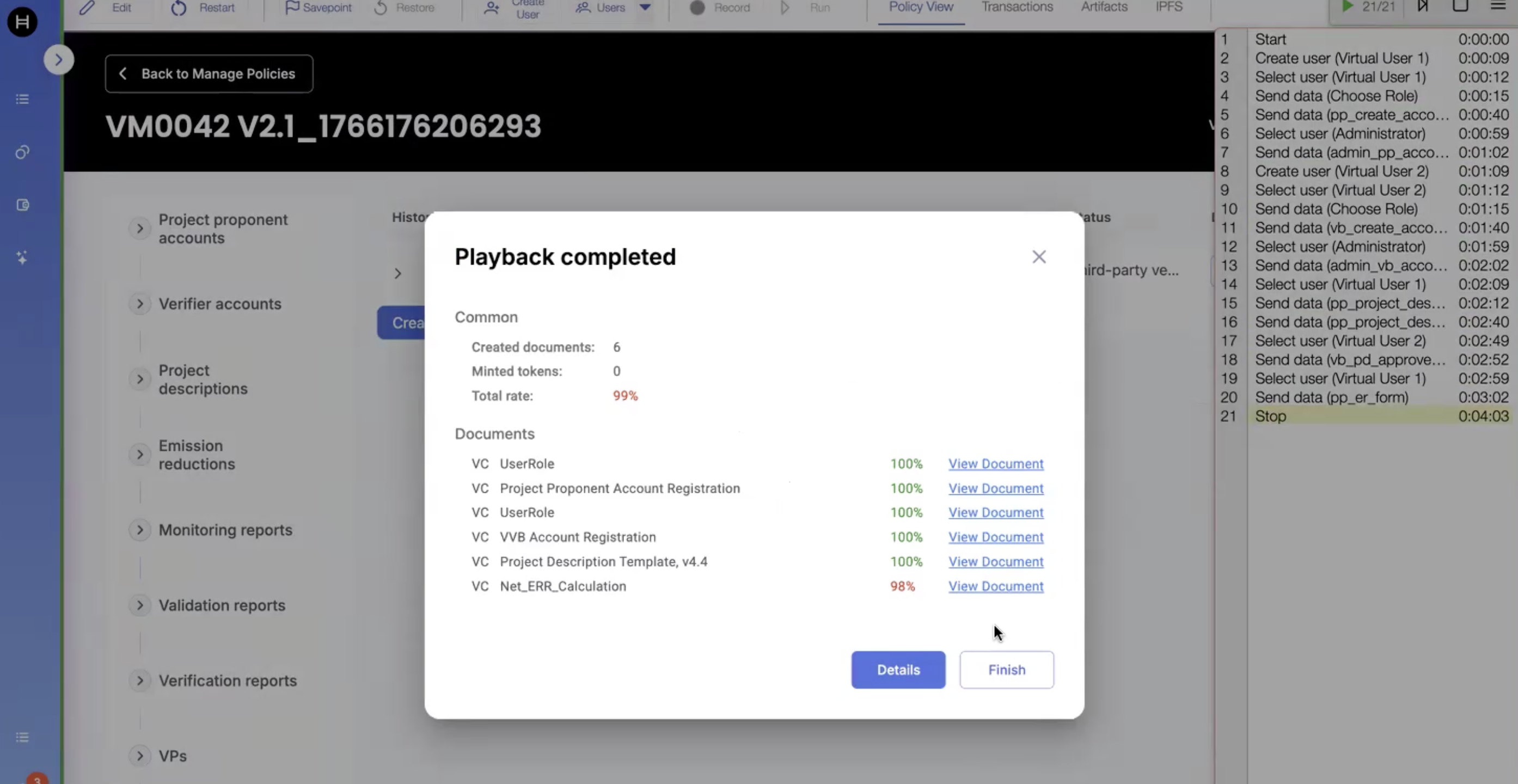Click the Edit pencil icon in toolbar
Image resolution: width=1518 pixels, height=784 pixels.
point(87,8)
